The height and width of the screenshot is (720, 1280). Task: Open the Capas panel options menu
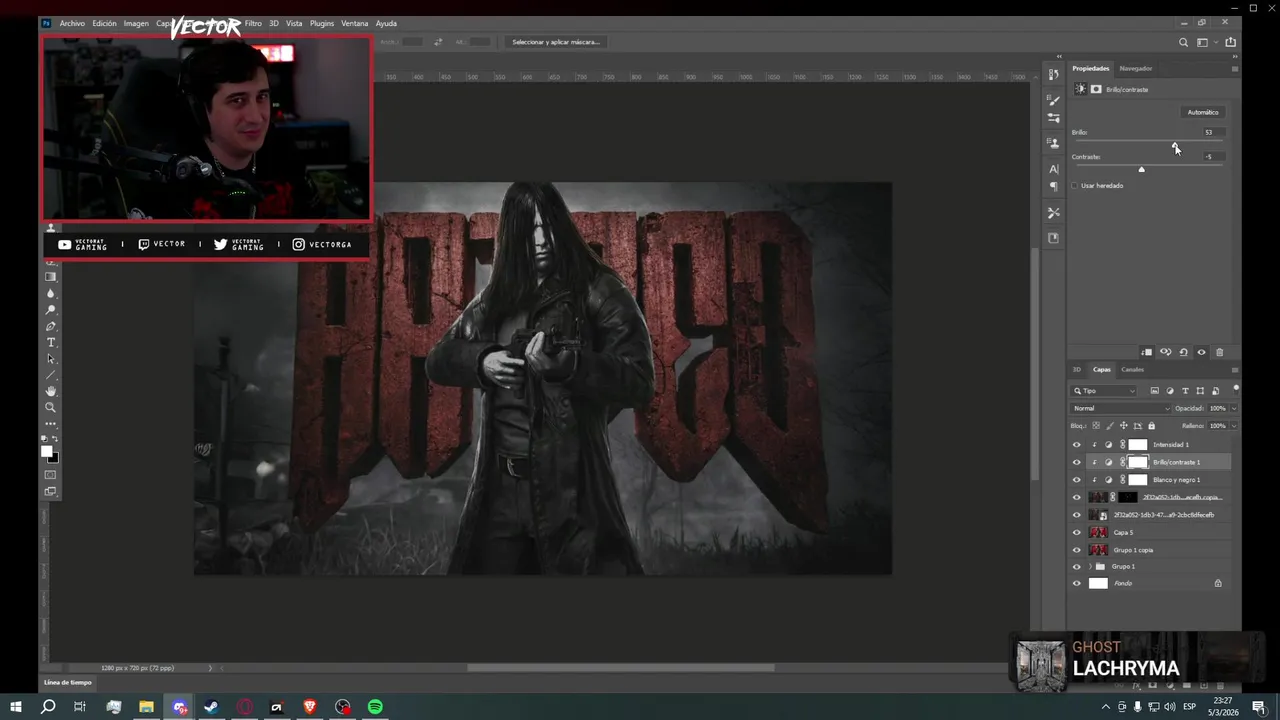click(x=1235, y=369)
